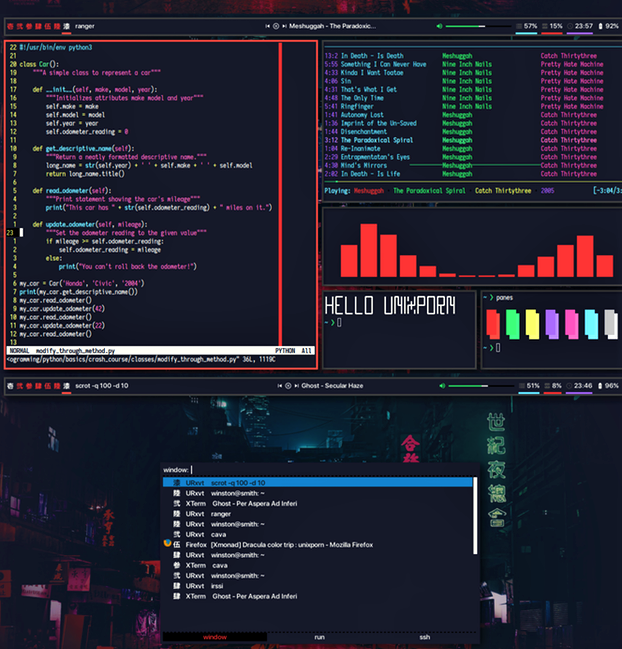
Task: Click the 23:46 clock
Action: coord(579,386)
